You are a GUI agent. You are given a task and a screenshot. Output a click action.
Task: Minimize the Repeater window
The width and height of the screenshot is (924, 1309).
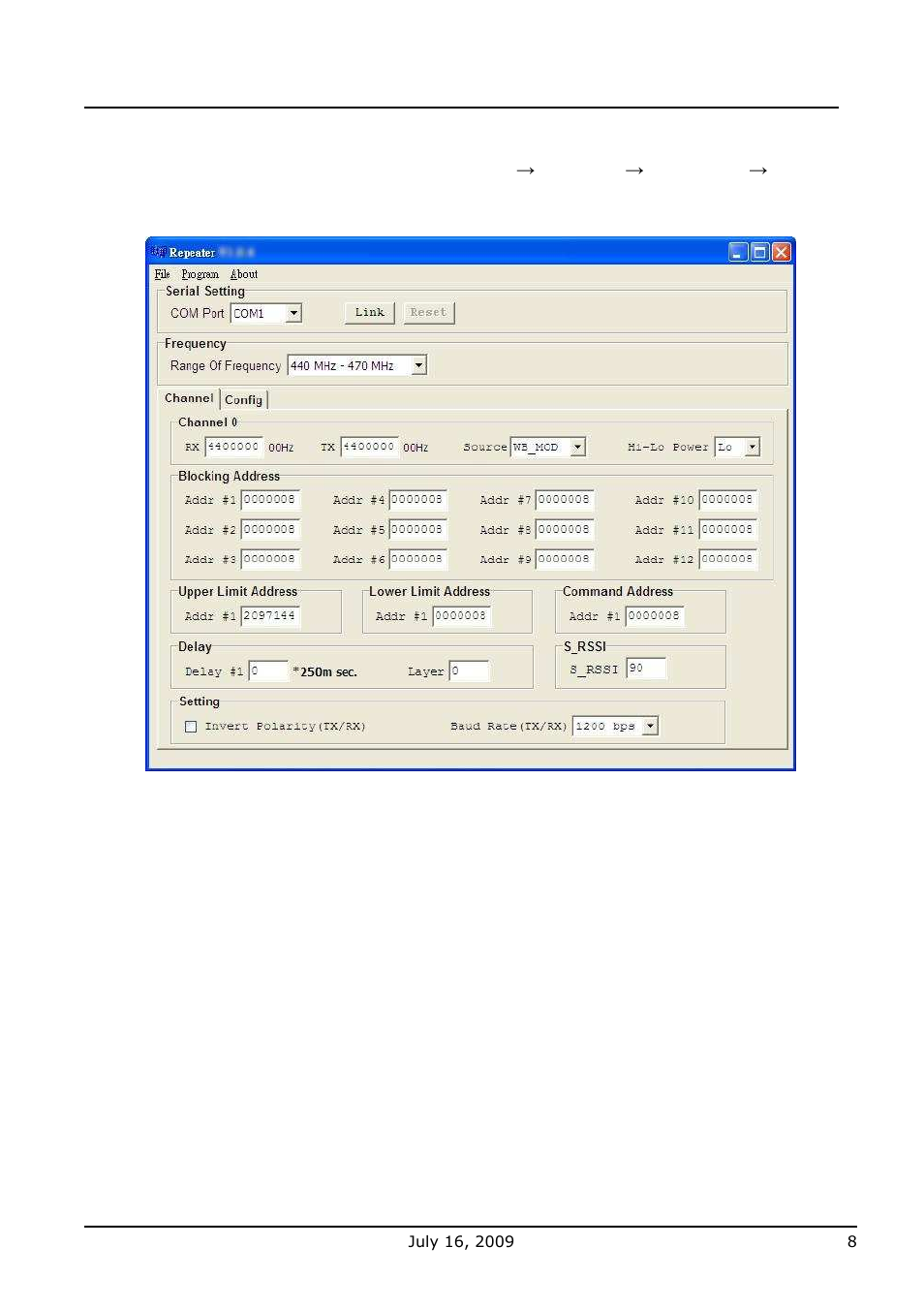[738, 253]
